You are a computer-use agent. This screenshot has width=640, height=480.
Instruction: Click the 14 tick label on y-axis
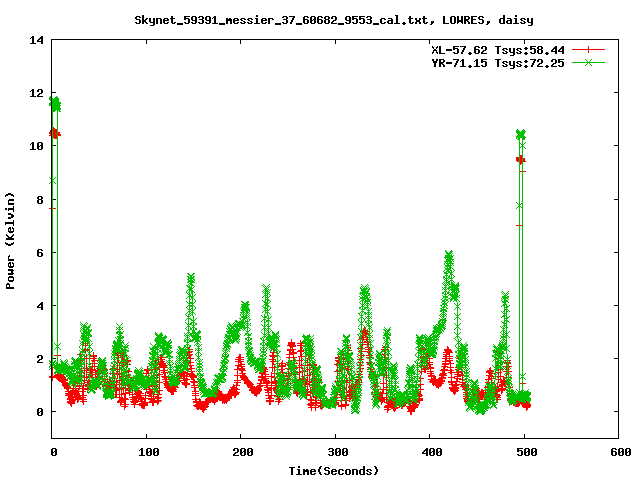(37, 40)
